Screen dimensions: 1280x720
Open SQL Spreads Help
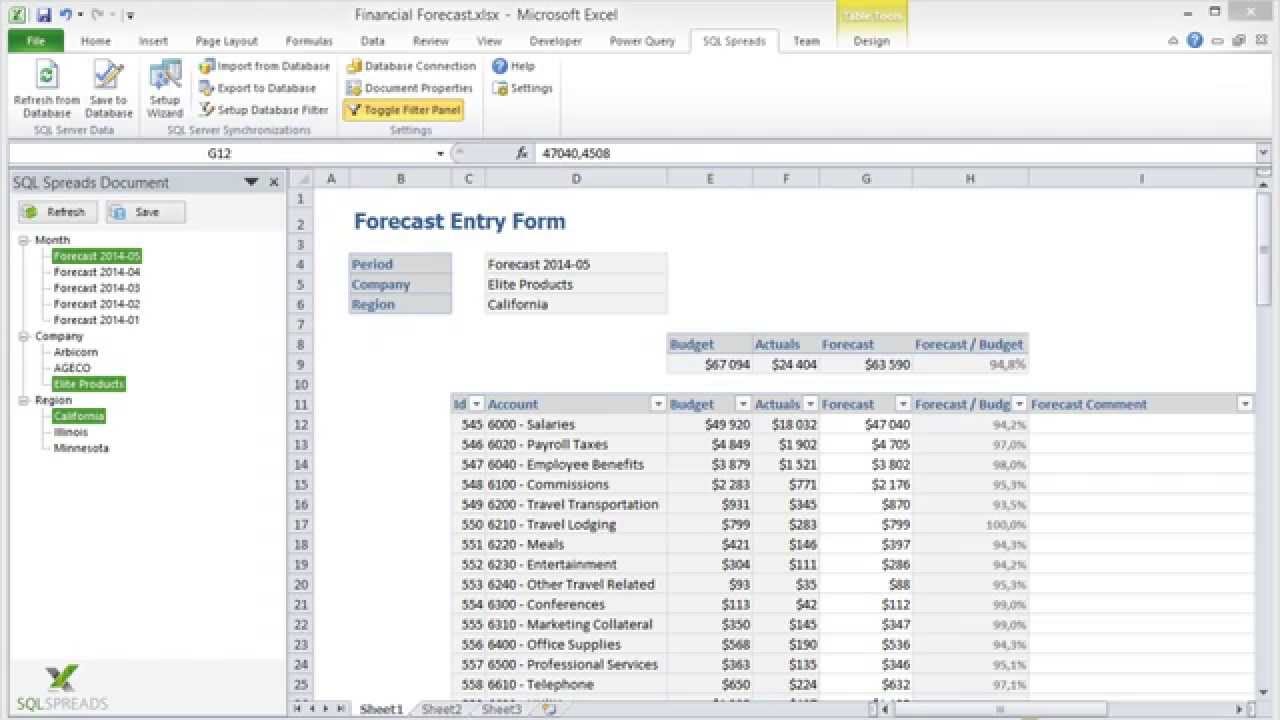(513, 66)
